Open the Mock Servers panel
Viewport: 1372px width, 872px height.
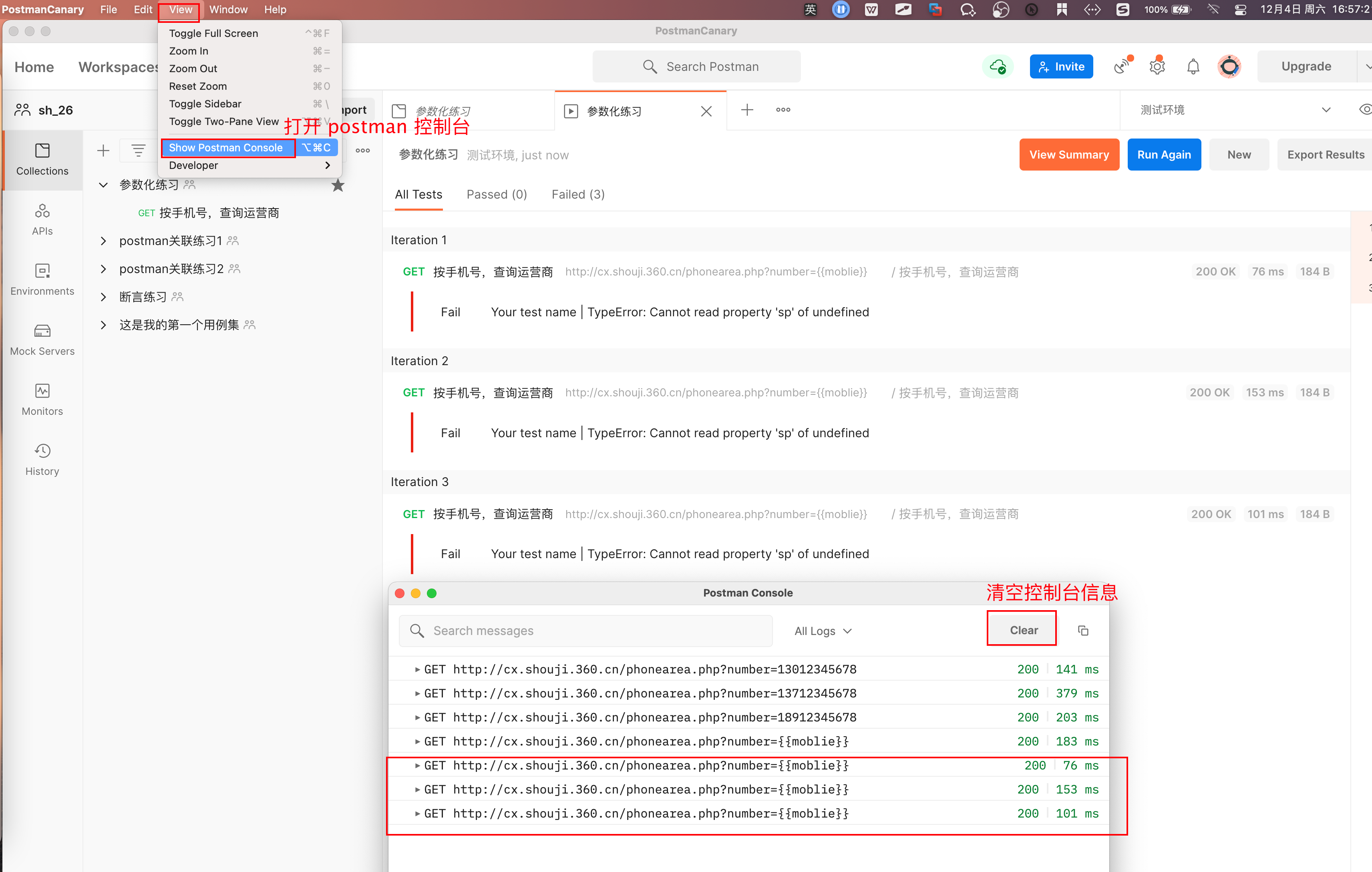coord(42,340)
